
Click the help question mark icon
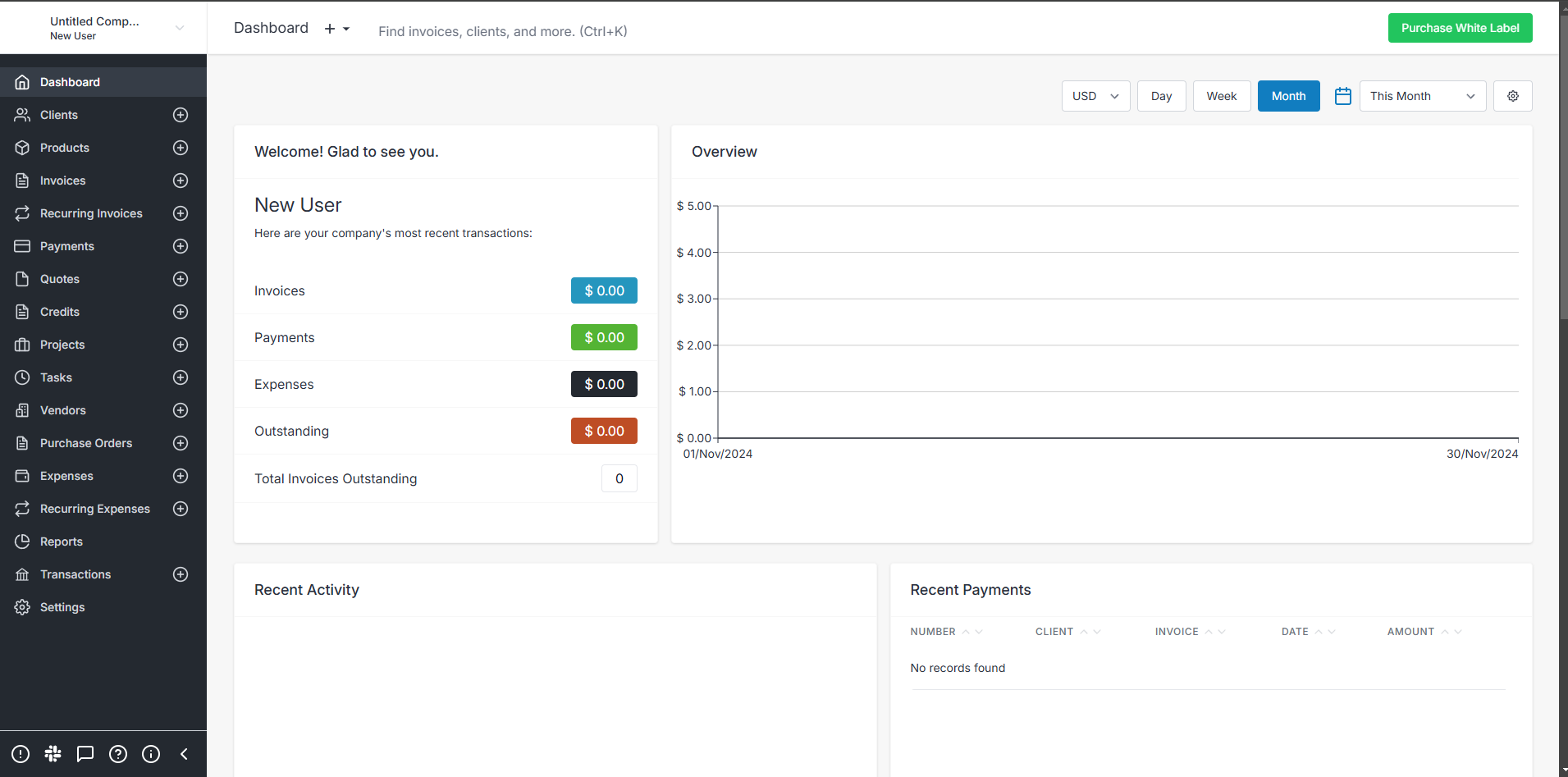118,754
